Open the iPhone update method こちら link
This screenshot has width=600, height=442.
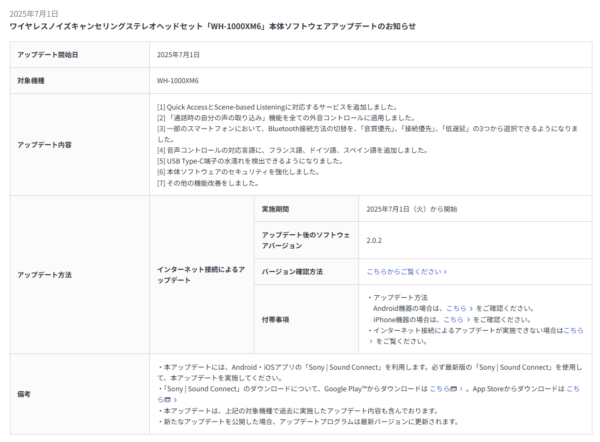[457, 320]
